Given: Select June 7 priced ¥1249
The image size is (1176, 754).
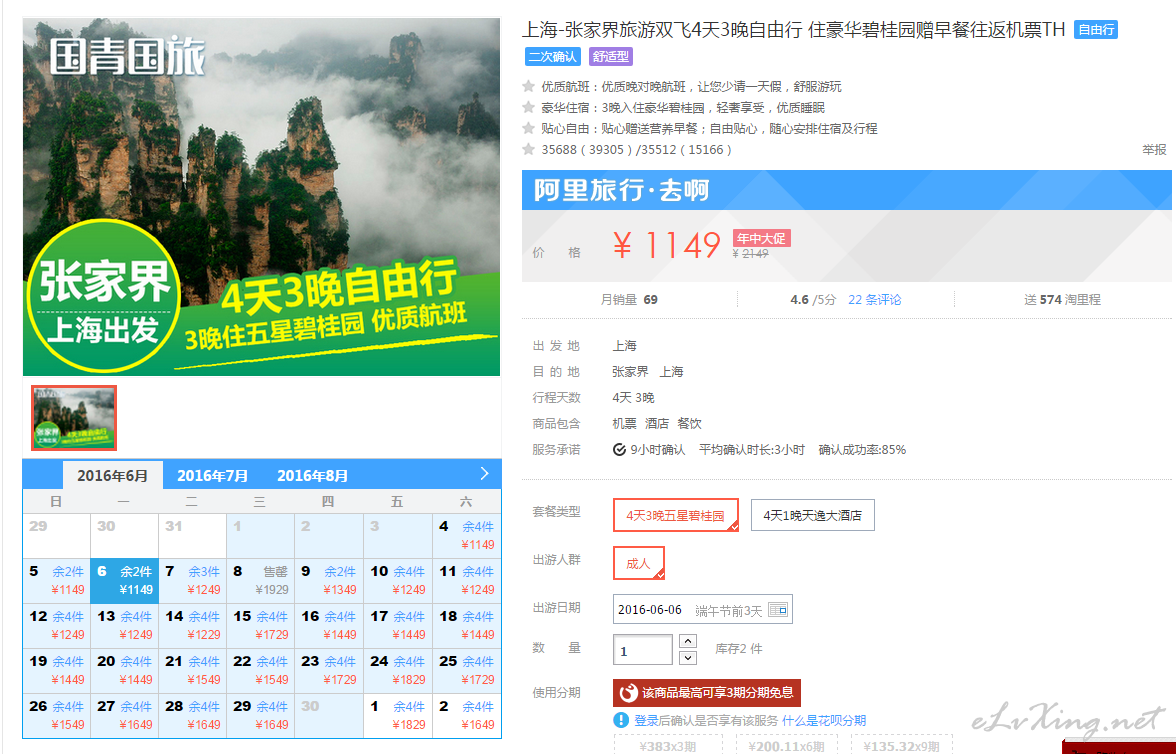Looking at the screenshot, I should point(193,581).
